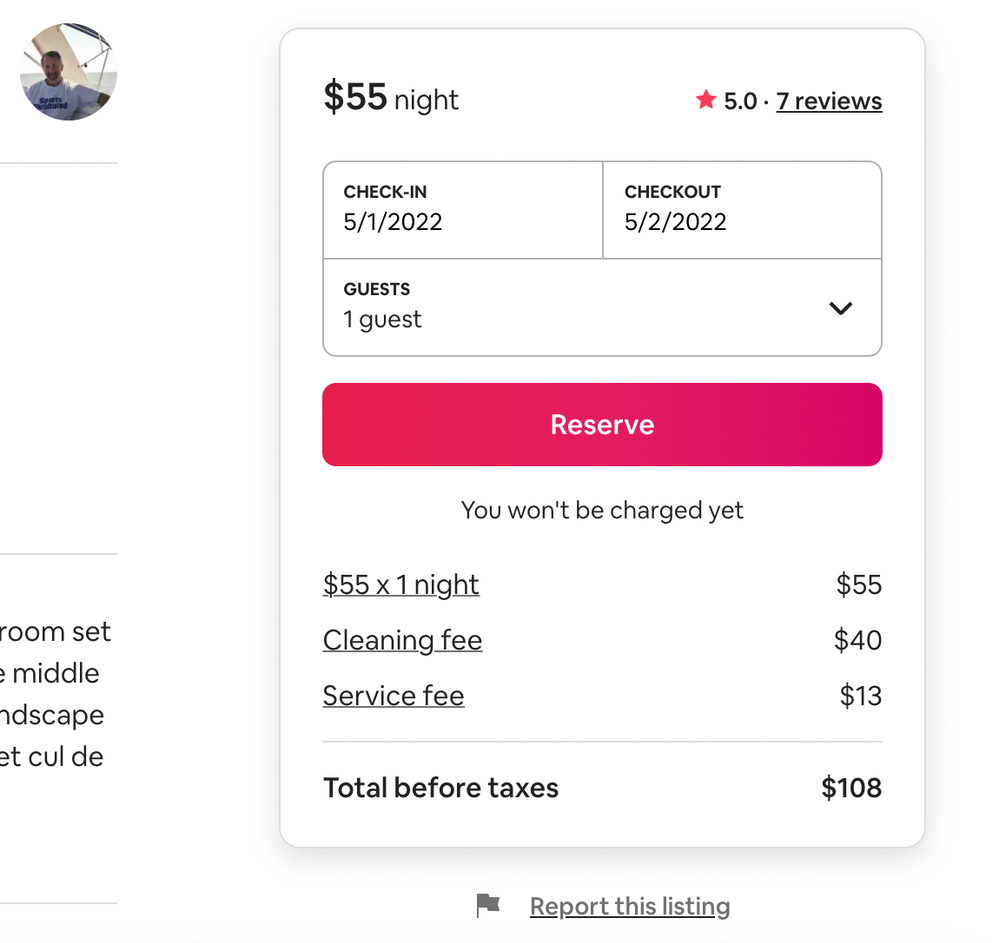Open the 7 reviews link
The image size is (999, 943).
coord(829,101)
